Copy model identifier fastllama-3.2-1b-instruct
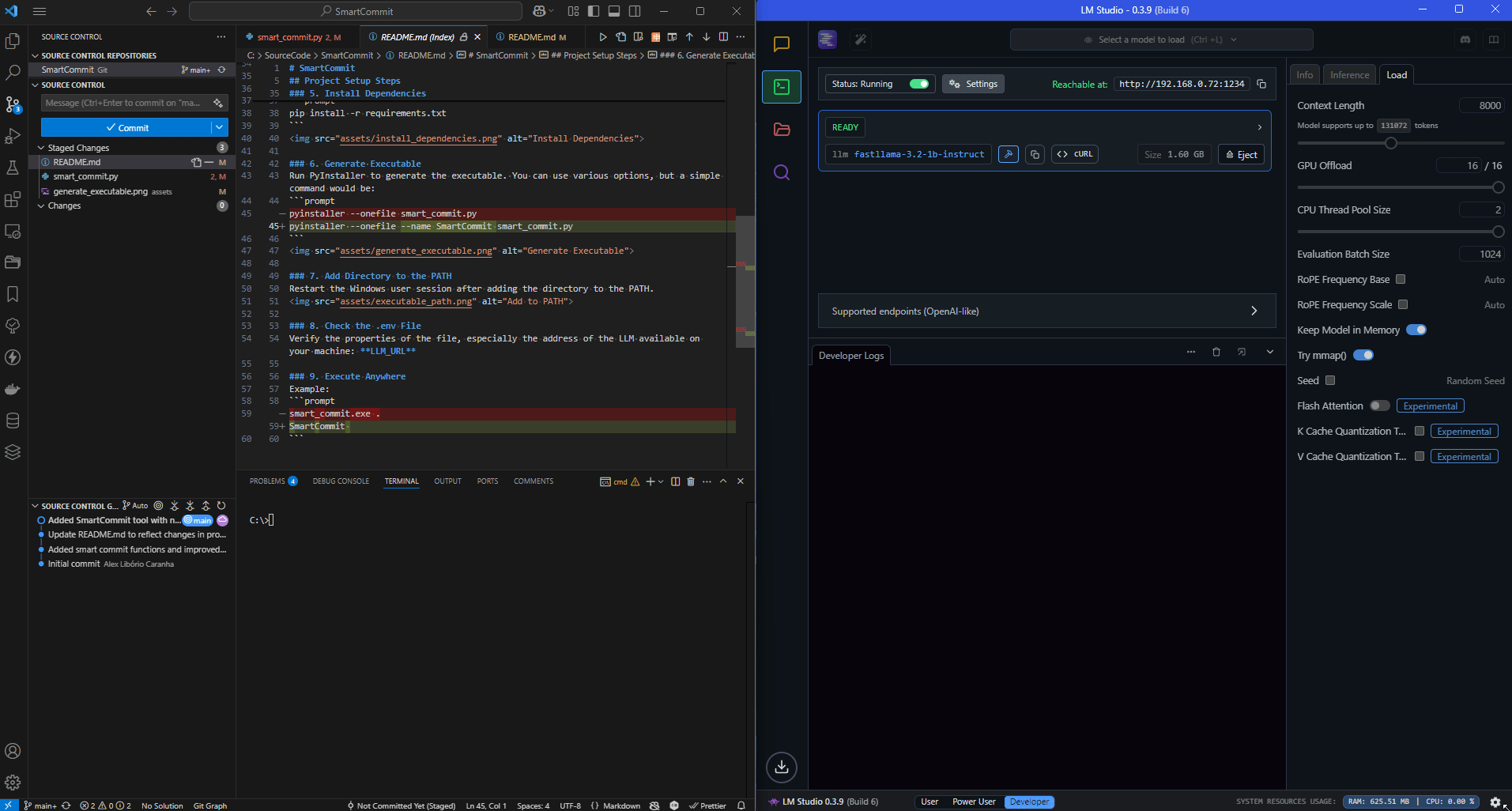1512x811 pixels. pos(1035,155)
